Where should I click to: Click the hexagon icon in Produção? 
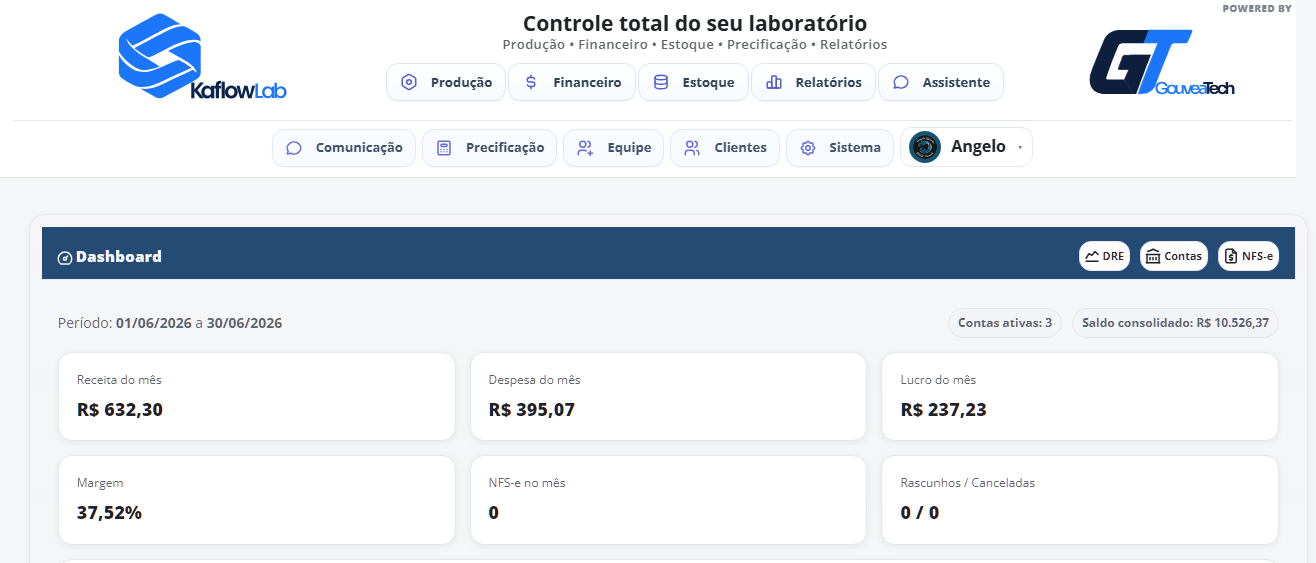[409, 82]
